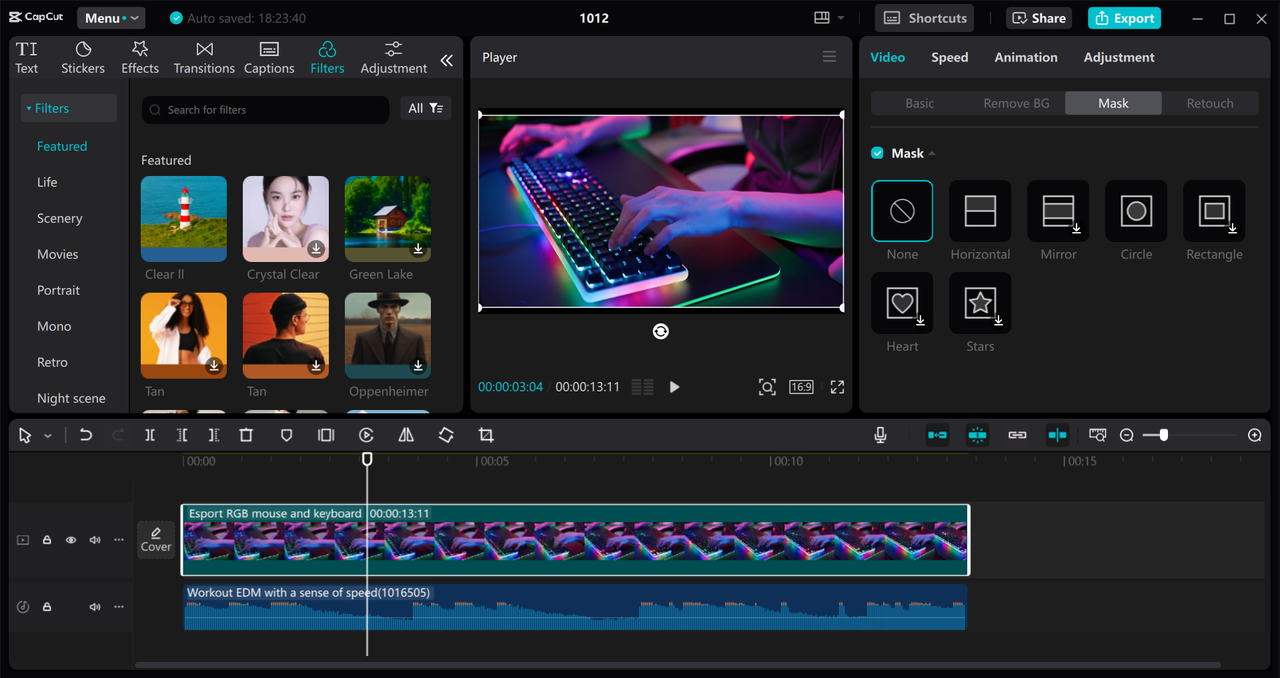Collapse the left panel with double chevron
Screen dimensions: 1280x678
point(447,60)
